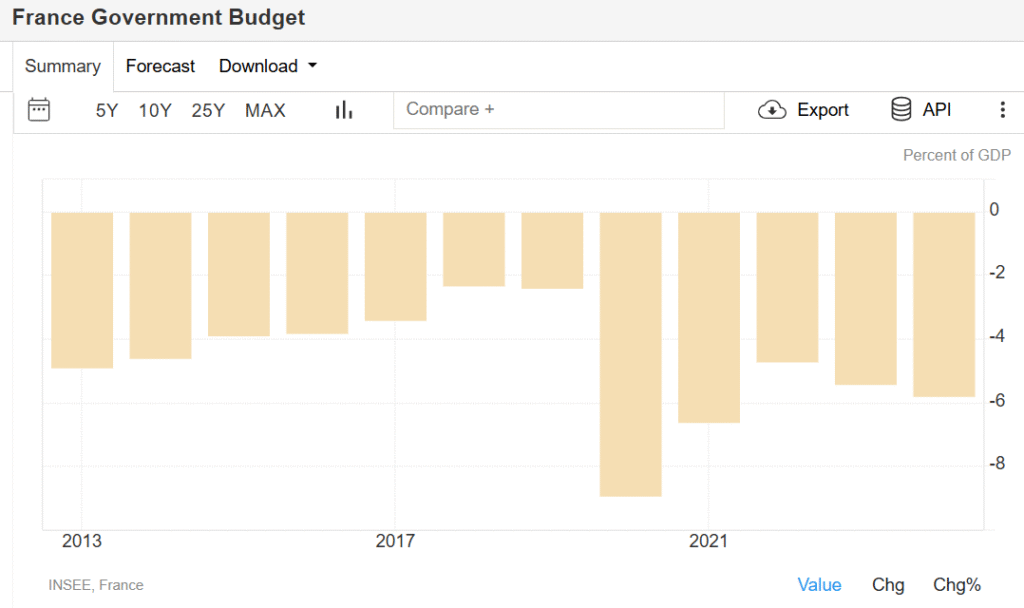This screenshot has height=608, width=1024.
Task: Click the cloud Export icon
Action: [772, 110]
